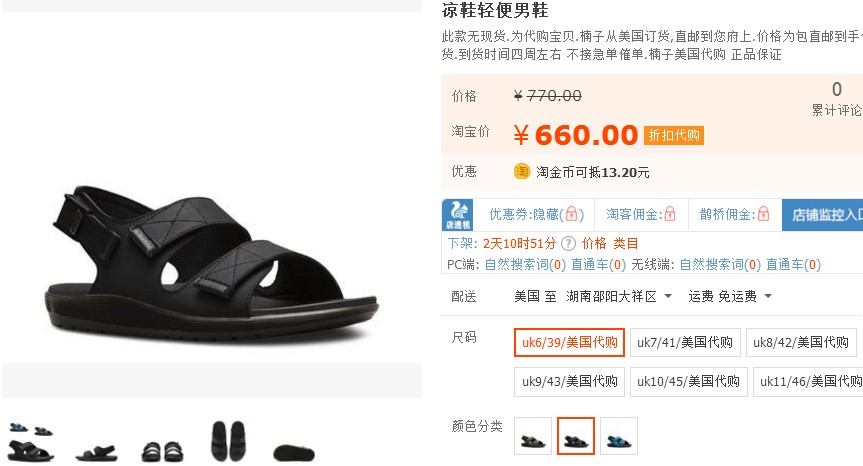Click the 店透视 squirrel logo icon
The image size is (863, 466).
pyautogui.click(x=458, y=215)
